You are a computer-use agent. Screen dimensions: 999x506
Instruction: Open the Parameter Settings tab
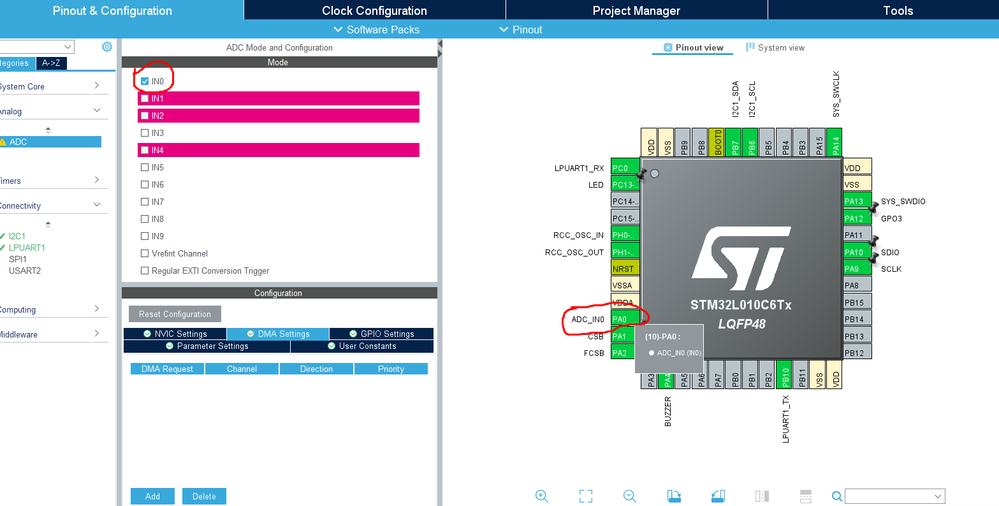click(206, 345)
